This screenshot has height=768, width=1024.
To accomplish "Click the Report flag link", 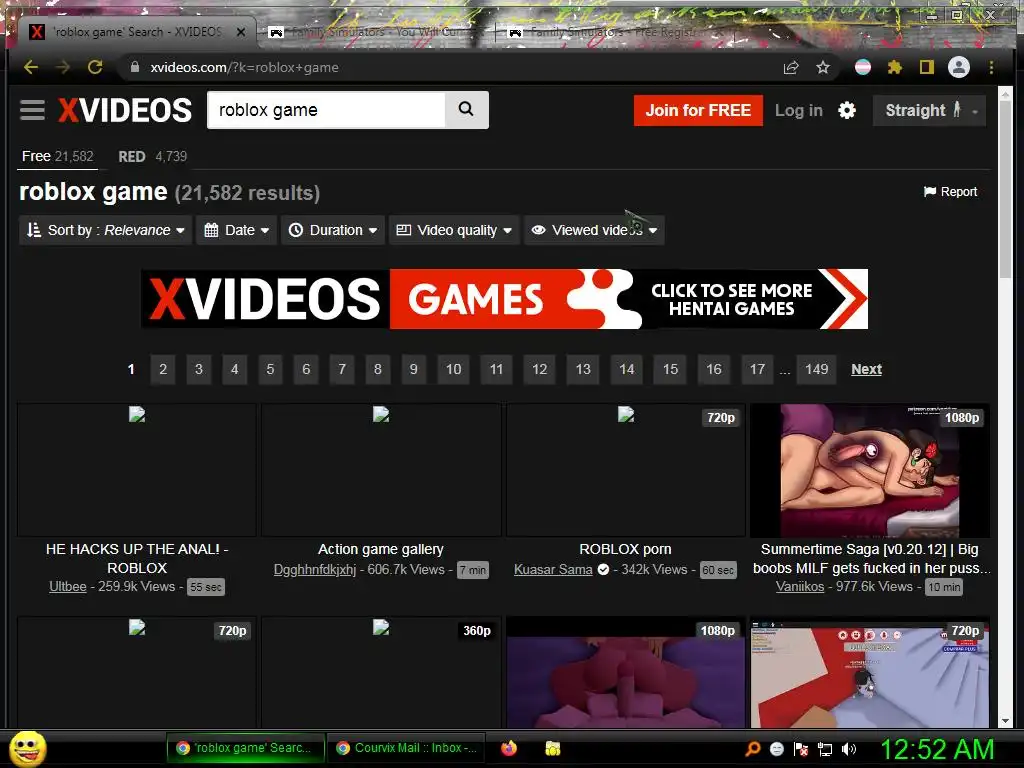I will click(x=950, y=191).
